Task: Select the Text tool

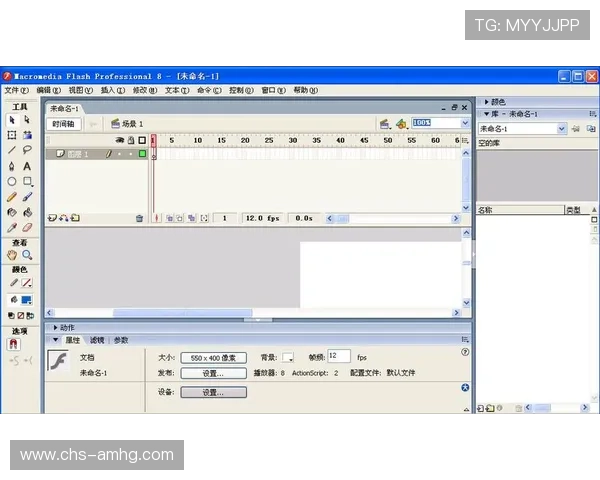Action: pos(27,166)
